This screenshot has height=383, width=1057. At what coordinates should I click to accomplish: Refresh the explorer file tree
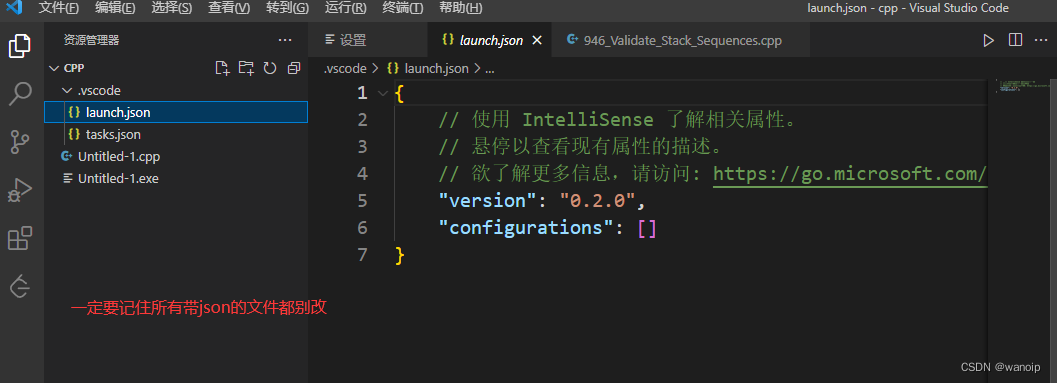click(x=270, y=68)
